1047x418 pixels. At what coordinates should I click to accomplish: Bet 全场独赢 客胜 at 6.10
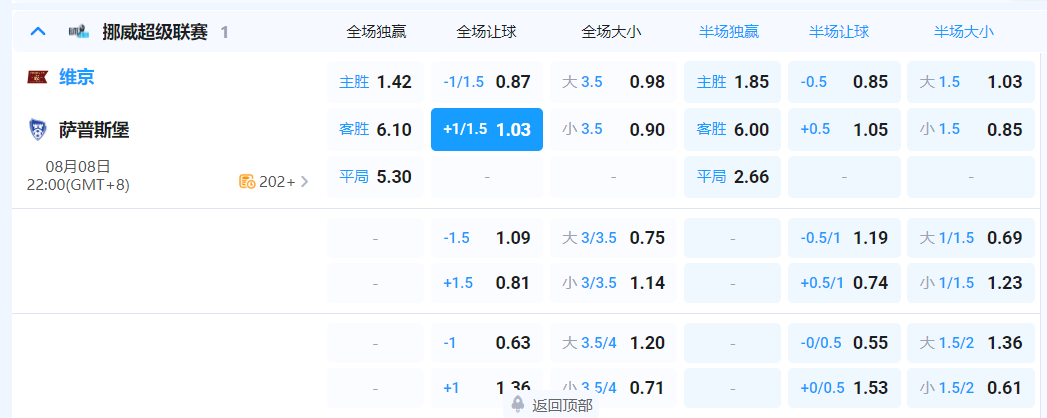tap(375, 130)
